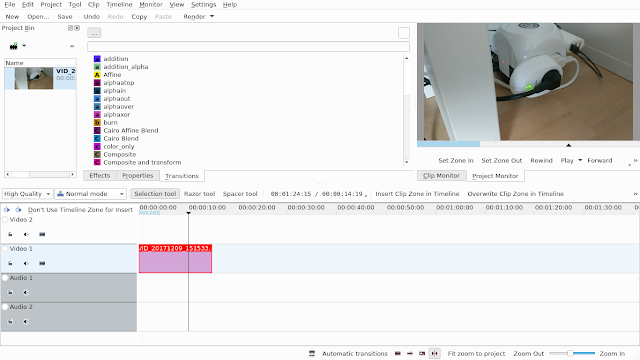Toggle audio thumbnails icon in status bar
This screenshot has height=360, width=640.
click(410, 353)
